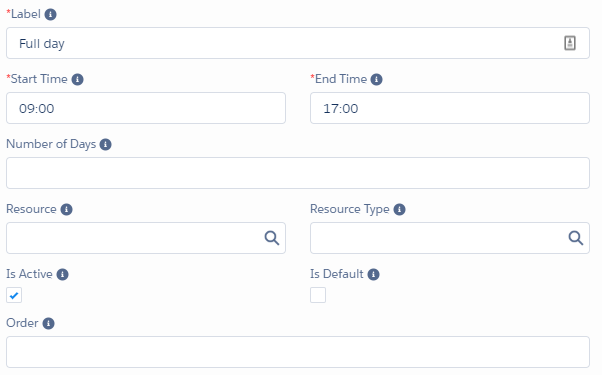This screenshot has width=602, height=375.
Task: Click the Resource lookup search magnifier
Action: click(271, 238)
